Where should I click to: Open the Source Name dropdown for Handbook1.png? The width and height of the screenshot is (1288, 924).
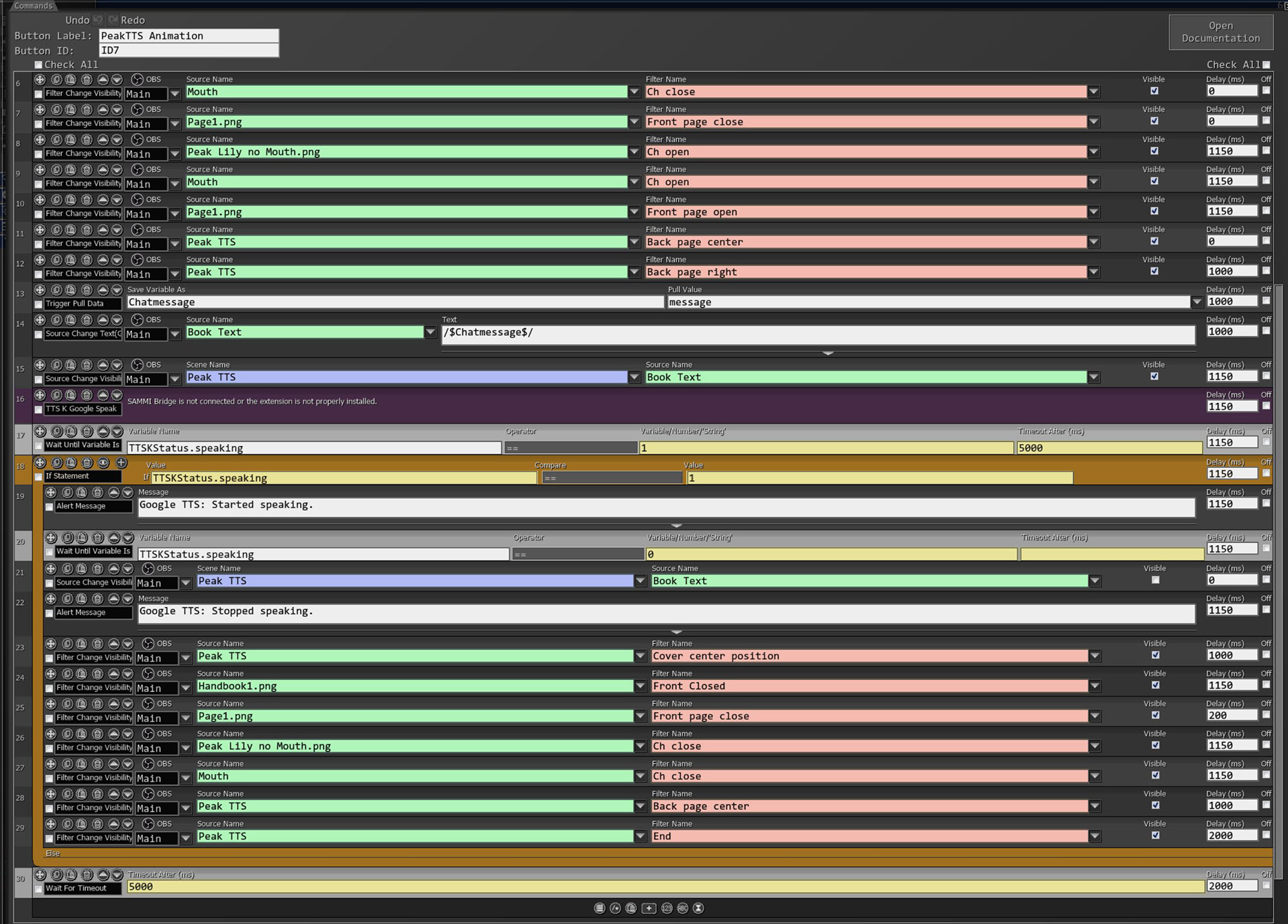(640, 687)
